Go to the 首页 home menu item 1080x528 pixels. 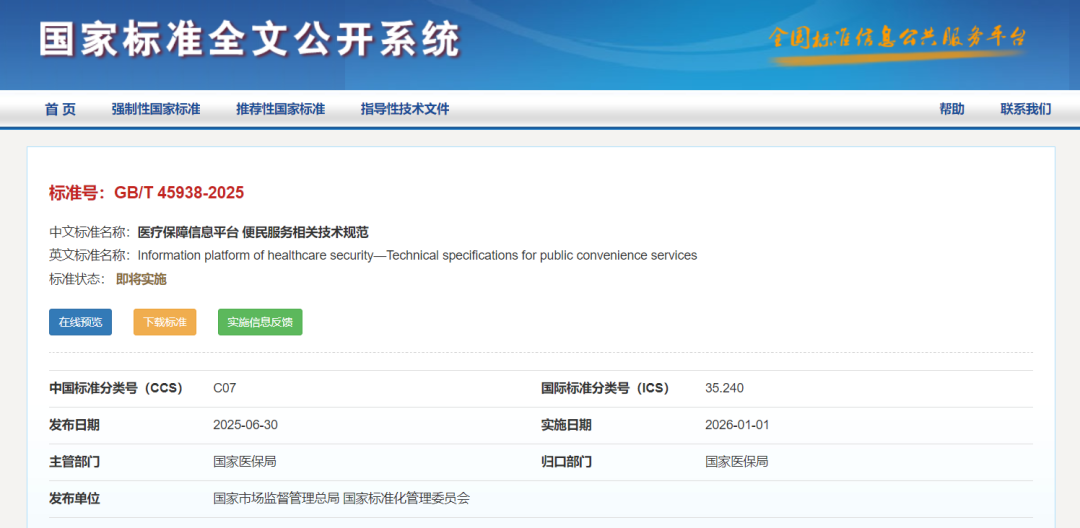click(x=61, y=109)
